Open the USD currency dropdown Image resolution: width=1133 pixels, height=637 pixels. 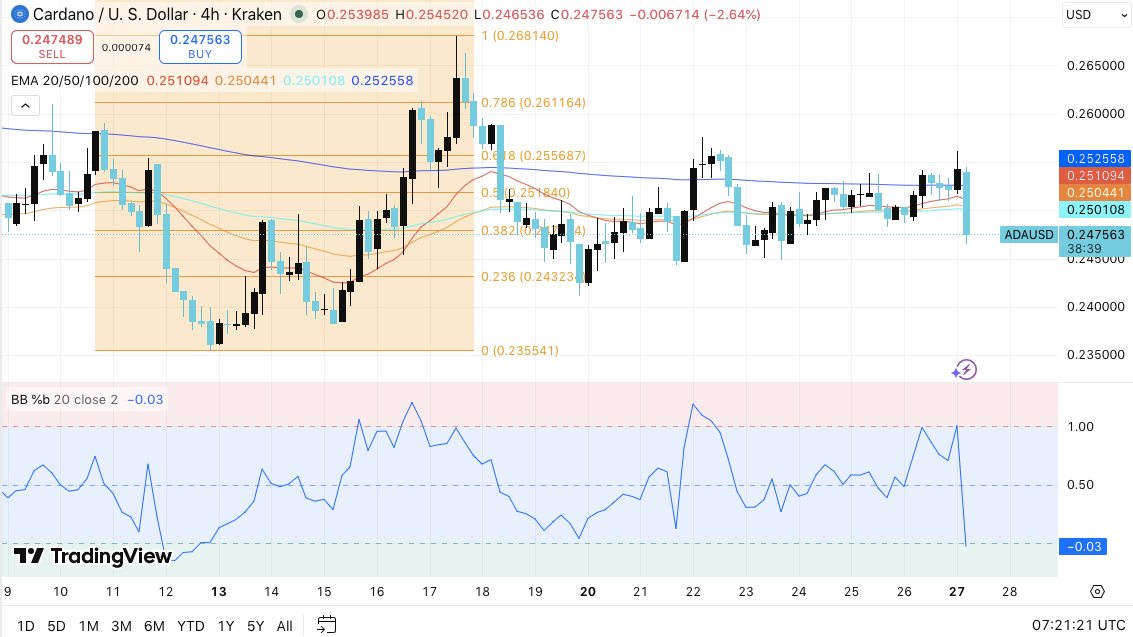1095,14
